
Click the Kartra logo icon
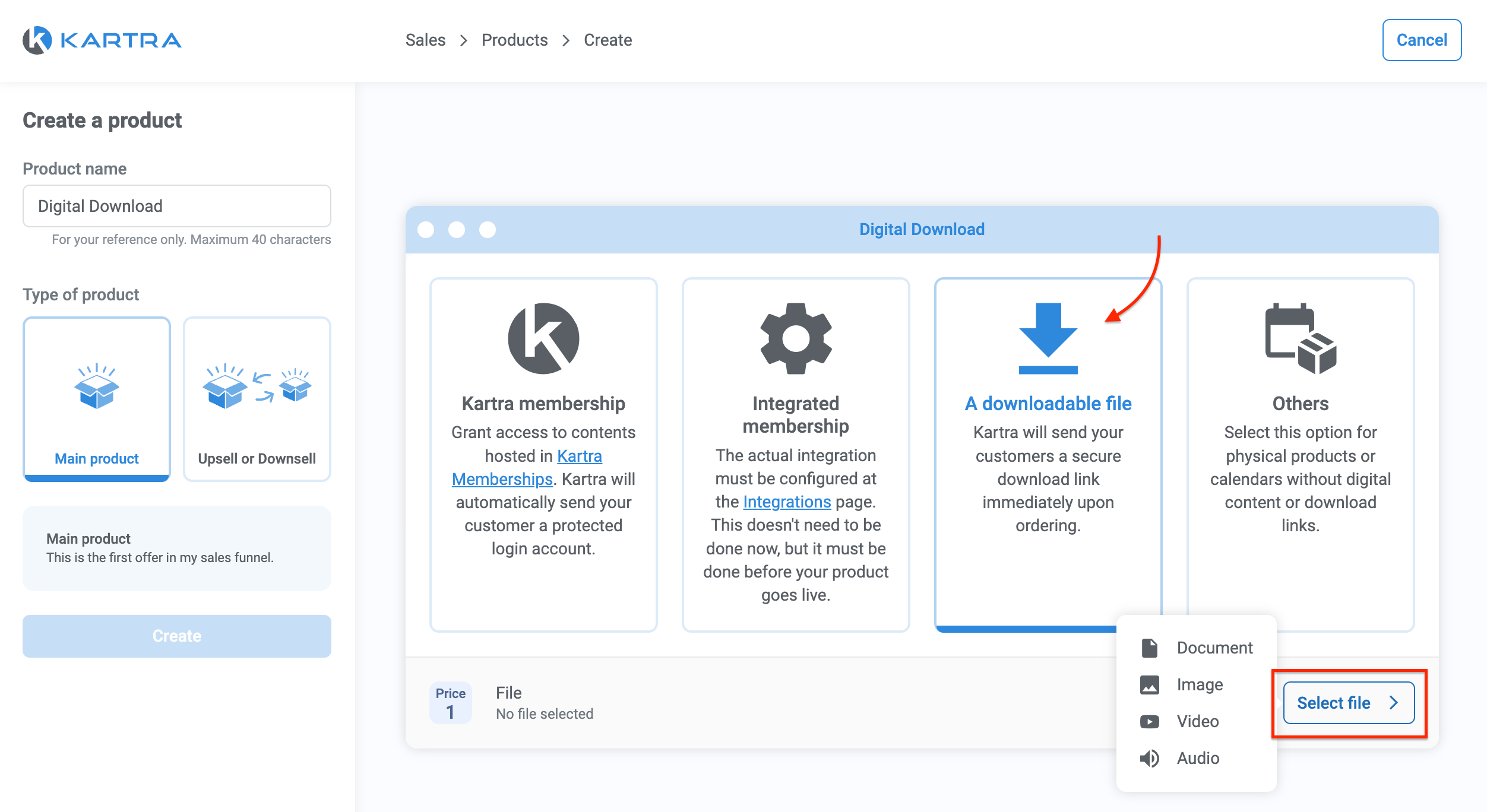pyautogui.click(x=37, y=40)
